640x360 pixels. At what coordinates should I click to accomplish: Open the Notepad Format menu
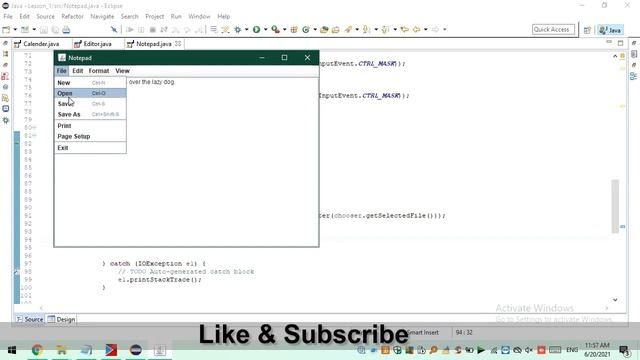point(99,71)
